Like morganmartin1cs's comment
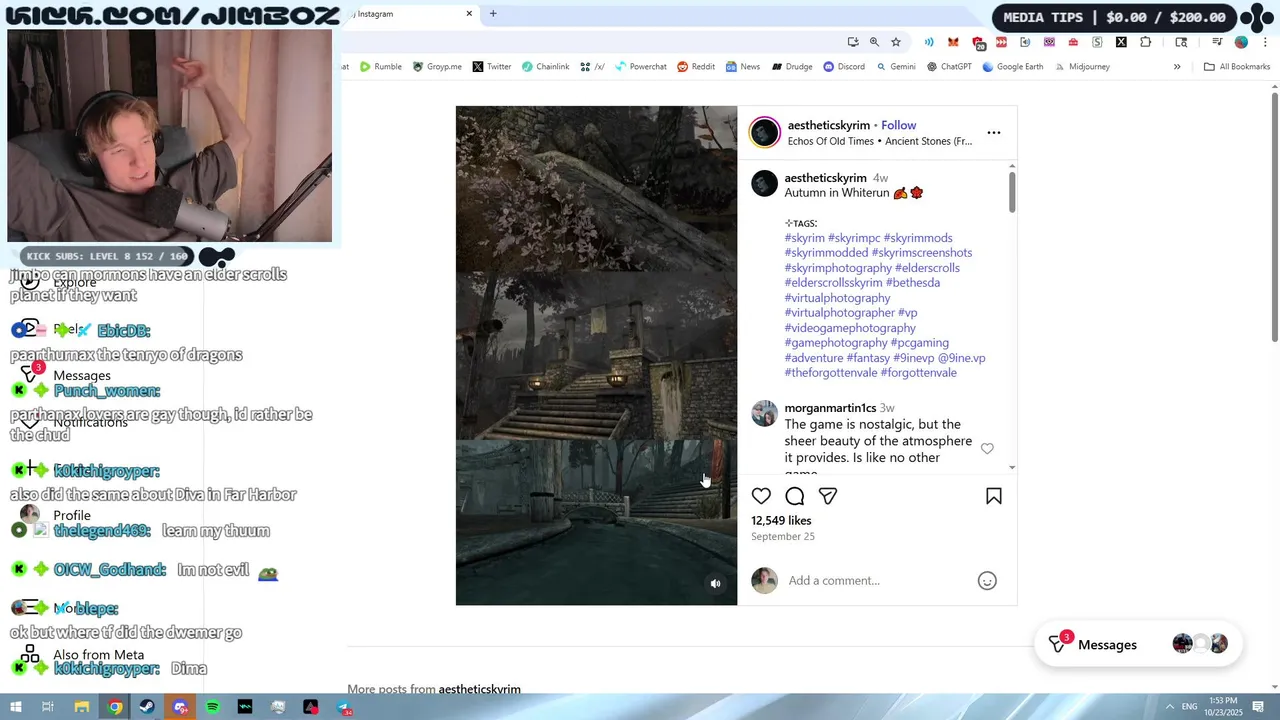 [987, 449]
